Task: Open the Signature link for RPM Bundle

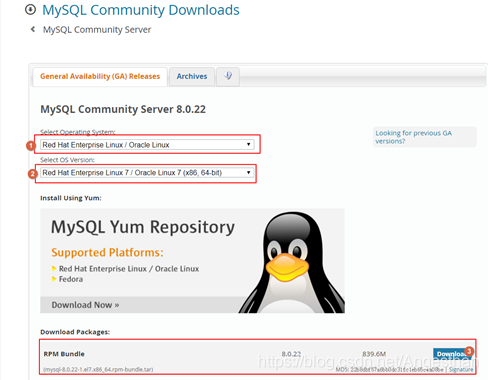Action: pyautogui.click(x=461, y=369)
